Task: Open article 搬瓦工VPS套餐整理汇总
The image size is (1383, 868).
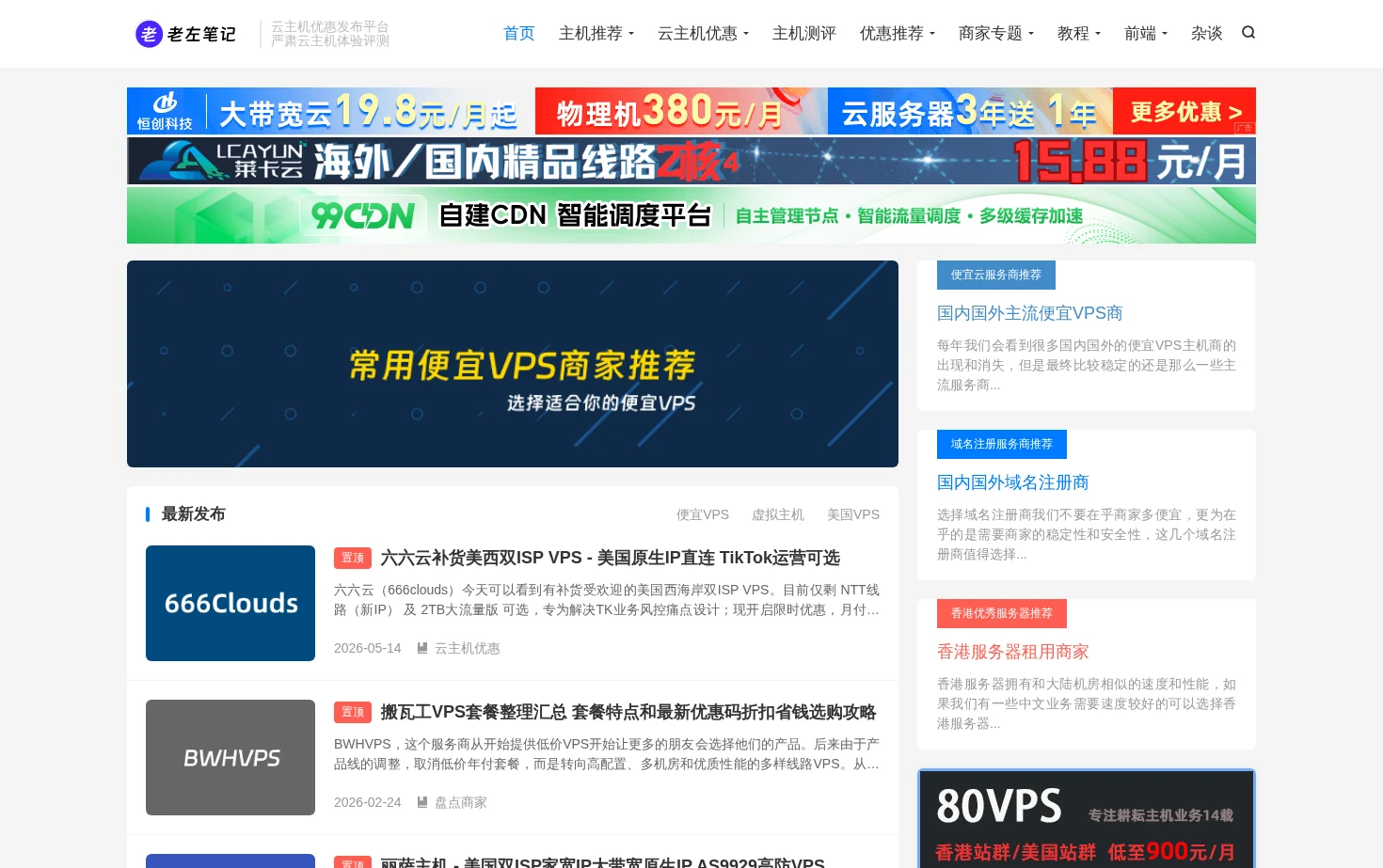Action: pos(628,712)
